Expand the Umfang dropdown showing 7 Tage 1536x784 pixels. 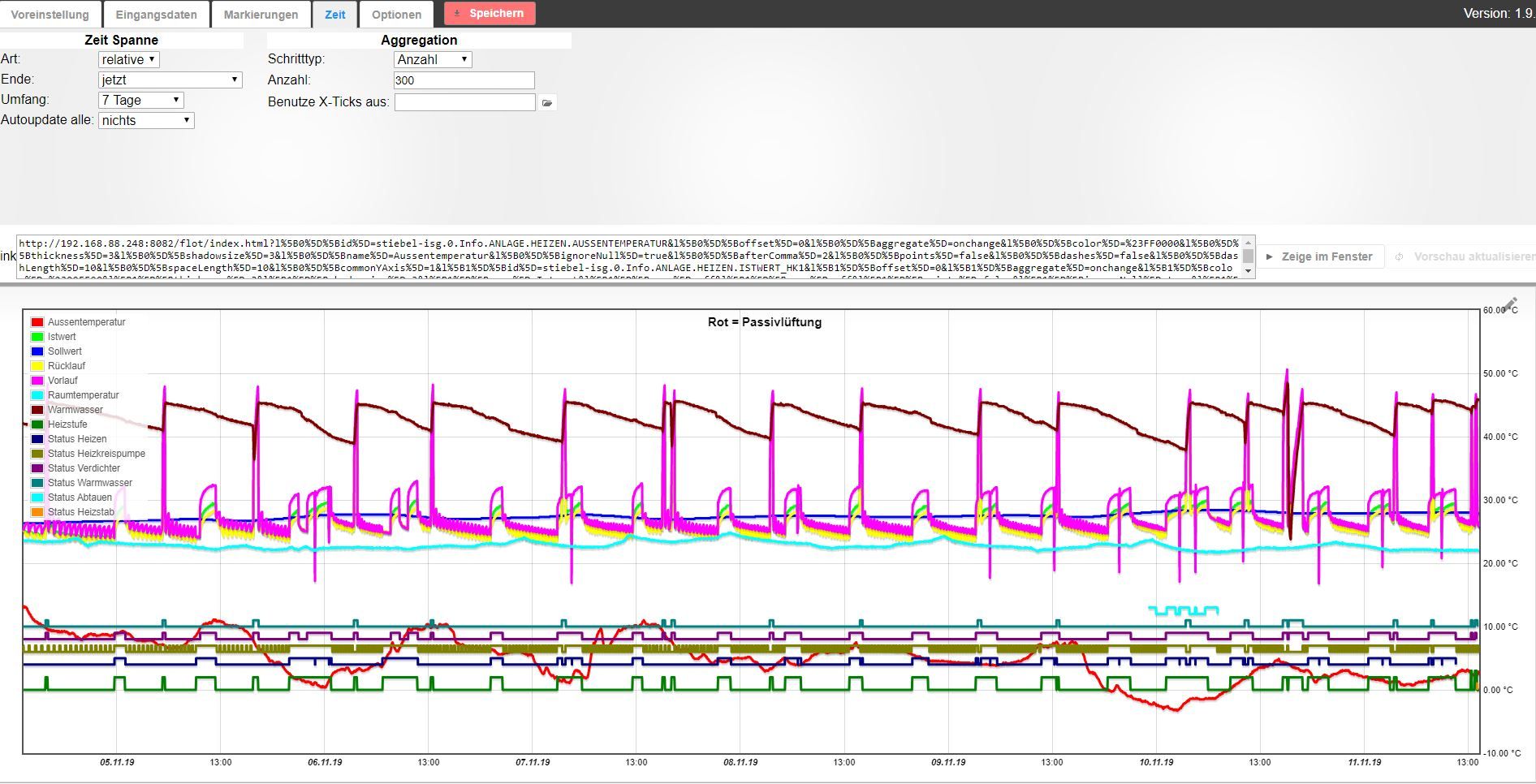click(x=140, y=100)
